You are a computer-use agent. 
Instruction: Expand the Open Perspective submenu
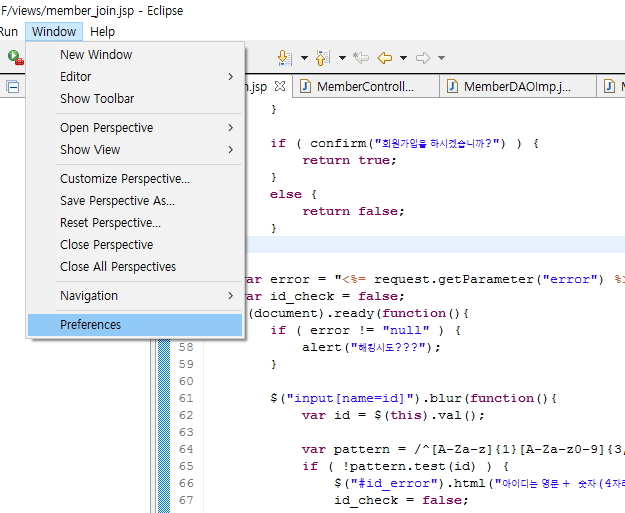pos(135,128)
